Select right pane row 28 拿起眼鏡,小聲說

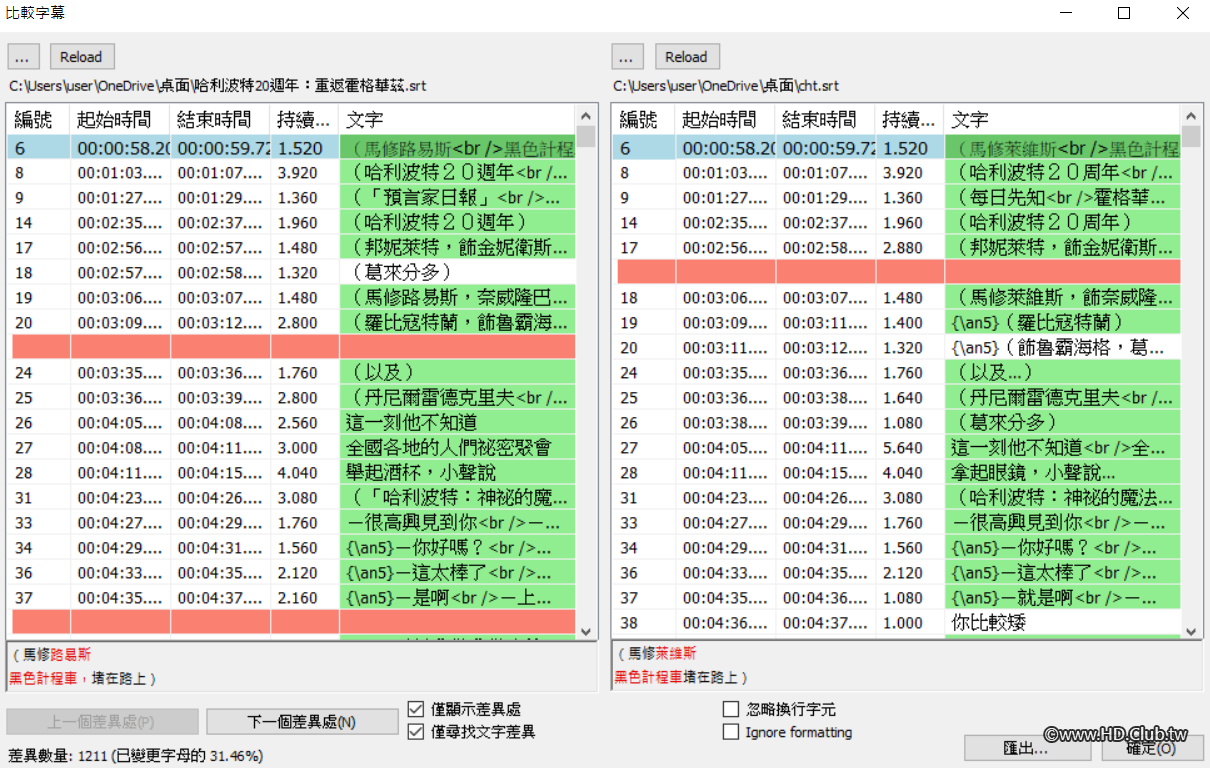pyautogui.click(x=897, y=473)
